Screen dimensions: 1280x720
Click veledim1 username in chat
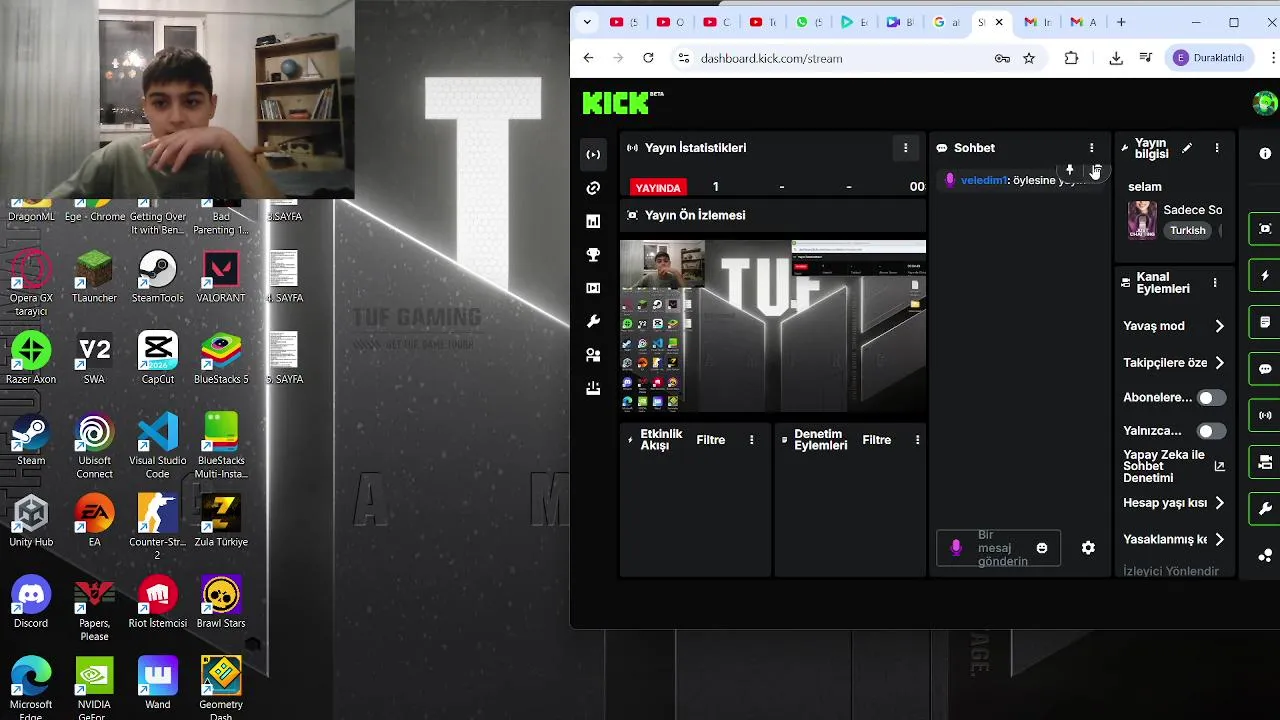click(x=983, y=180)
